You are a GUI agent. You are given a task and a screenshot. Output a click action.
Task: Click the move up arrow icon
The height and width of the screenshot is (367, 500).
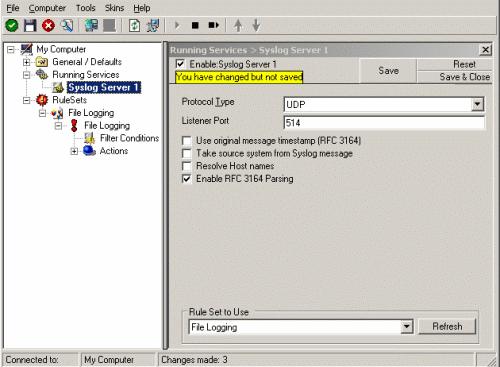(238, 25)
